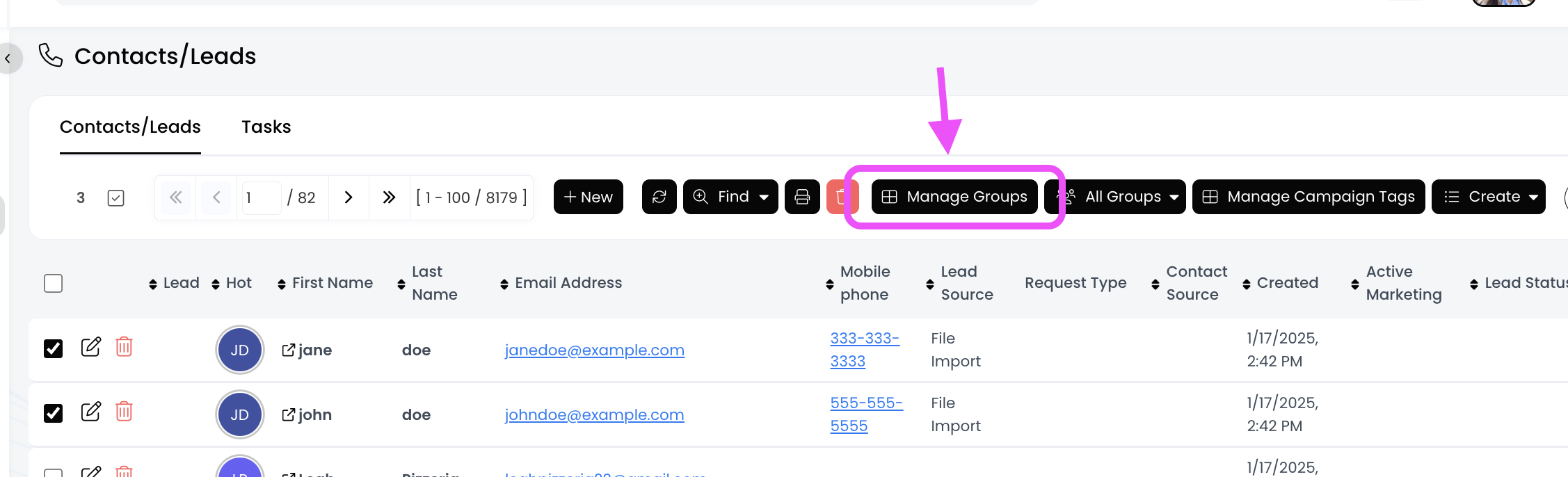Open the janedoe@example.com email link
The width and height of the screenshot is (1568, 477).
point(594,350)
